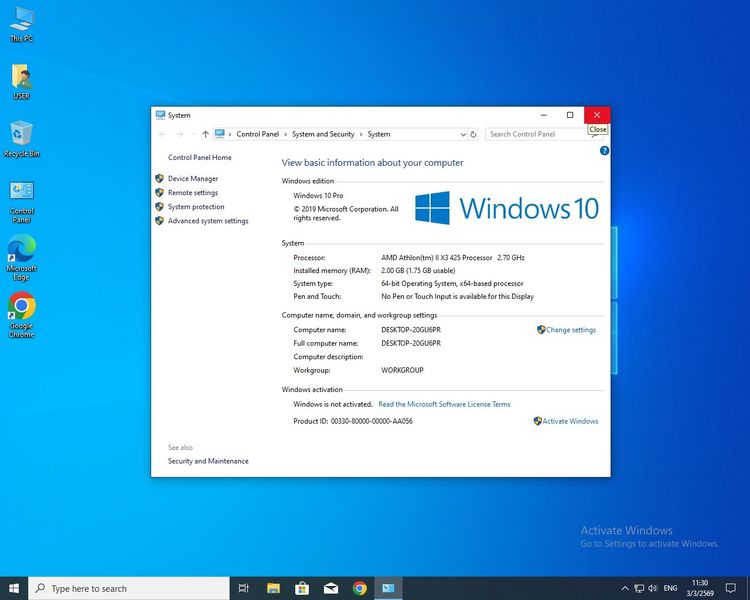This screenshot has height=600, width=750.
Task: Expand chevron after Control Panel breadcrumb
Action: (286, 134)
